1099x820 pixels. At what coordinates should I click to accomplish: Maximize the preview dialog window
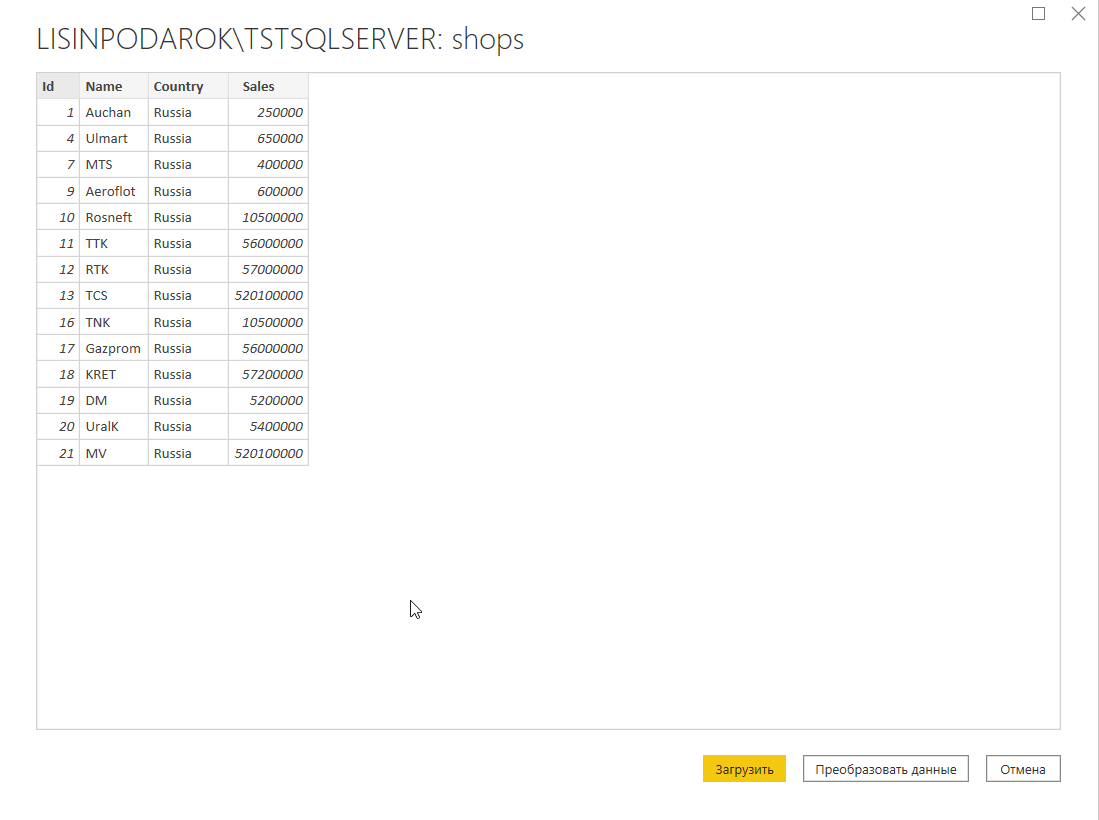1038,13
